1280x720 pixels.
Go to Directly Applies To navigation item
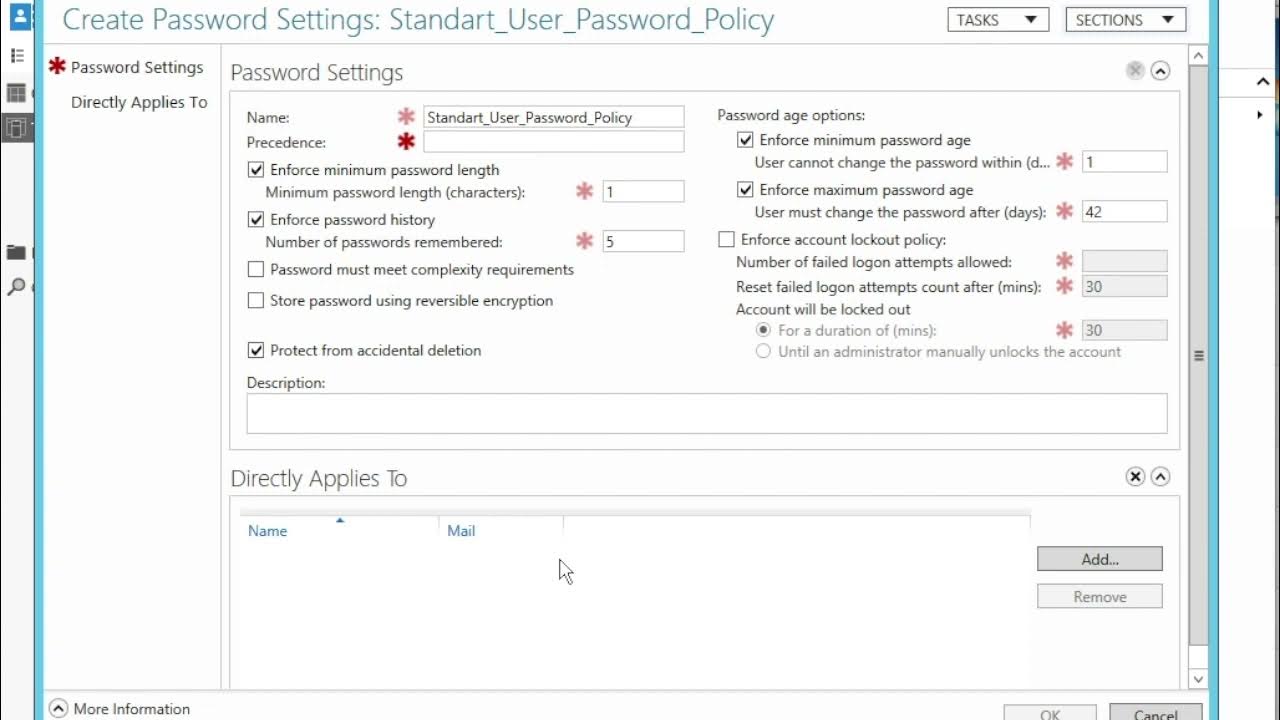pos(139,102)
